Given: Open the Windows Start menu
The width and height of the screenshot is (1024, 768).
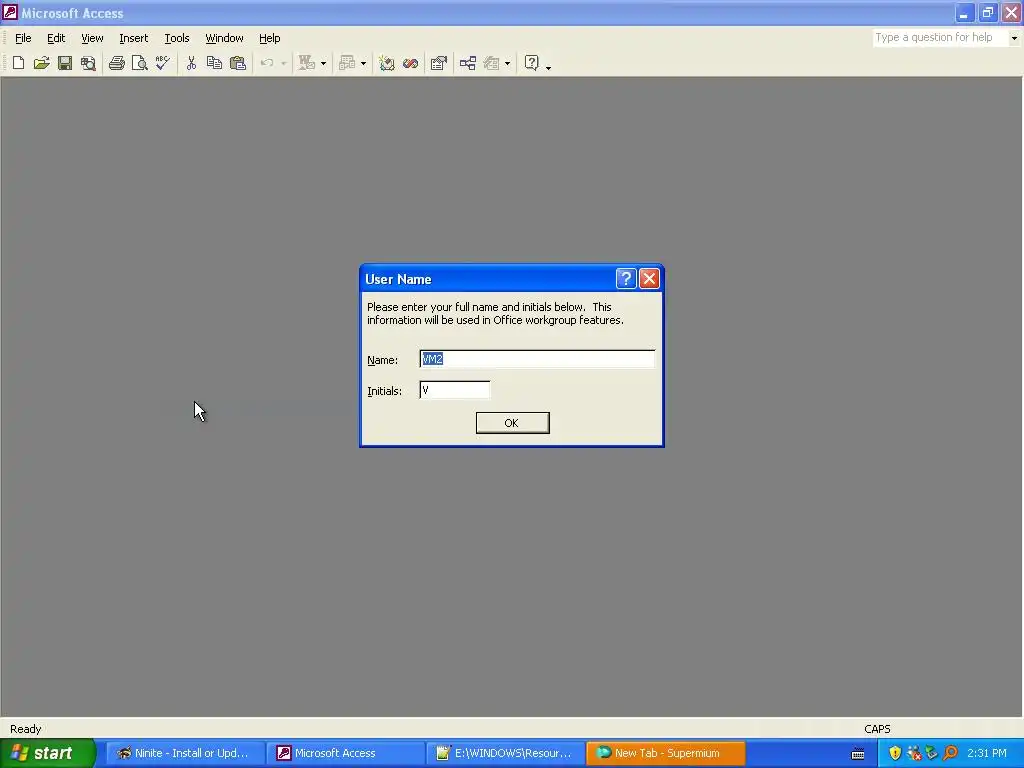Looking at the screenshot, I should [x=47, y=753].
